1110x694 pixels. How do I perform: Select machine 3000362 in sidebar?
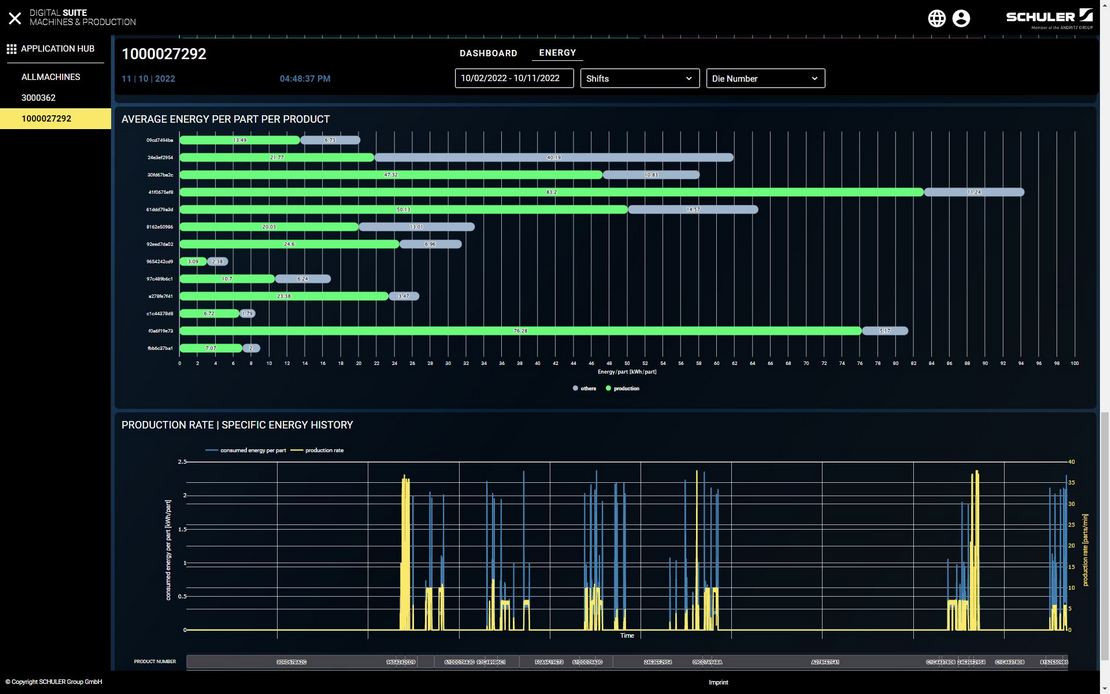click(x=39, y=97)
